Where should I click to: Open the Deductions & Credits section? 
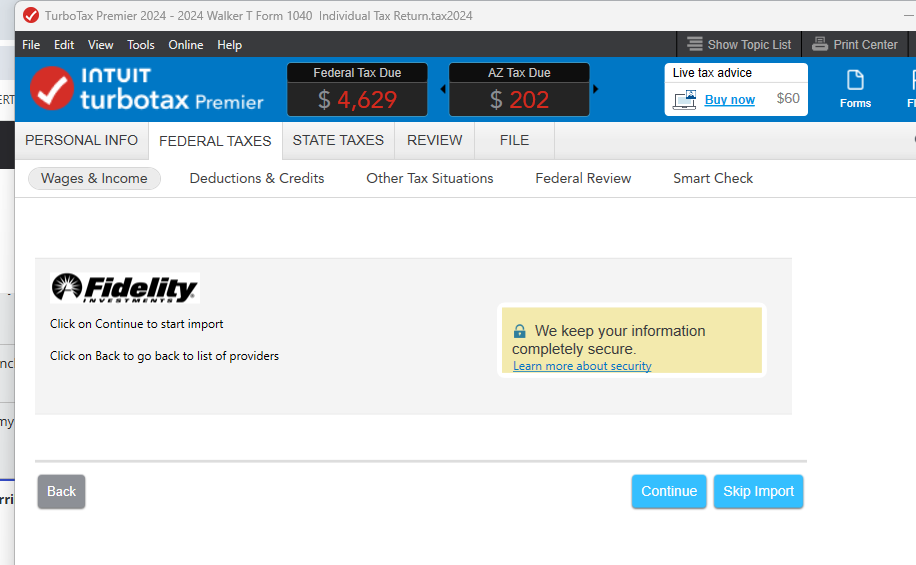click(x=257, y=178)
